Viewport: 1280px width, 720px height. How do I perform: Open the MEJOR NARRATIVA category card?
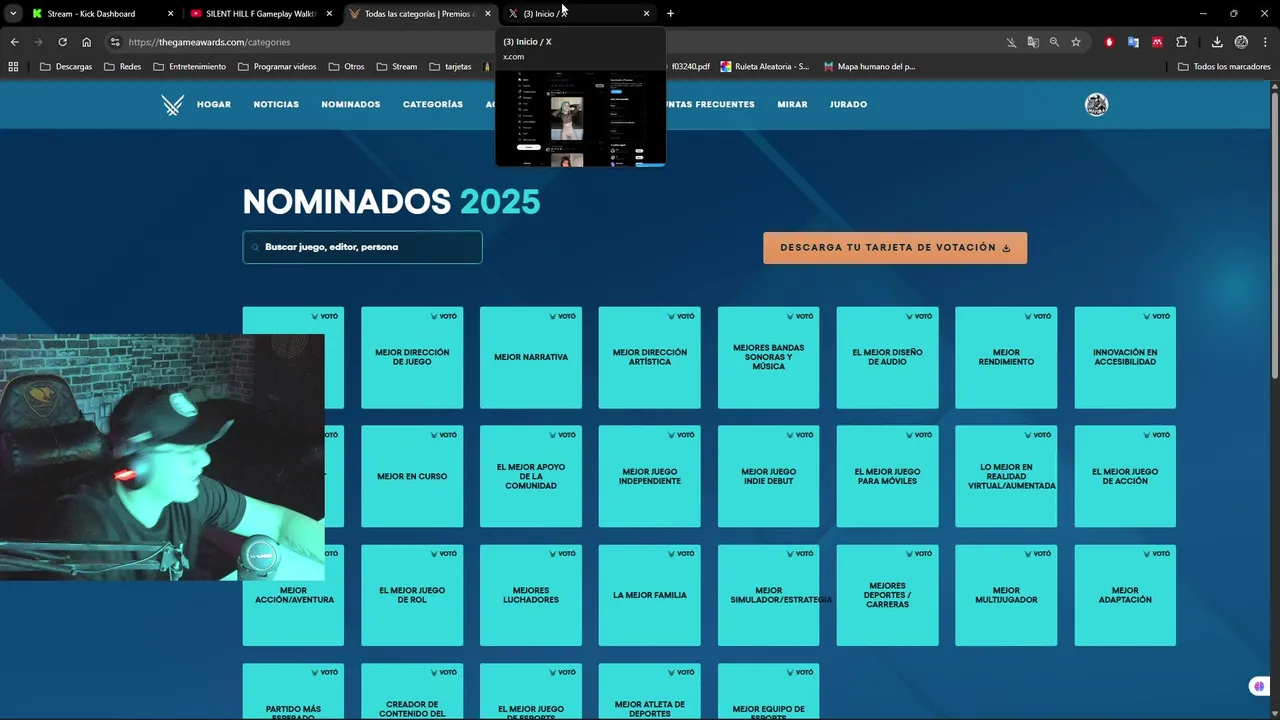[x=531, y=358]
